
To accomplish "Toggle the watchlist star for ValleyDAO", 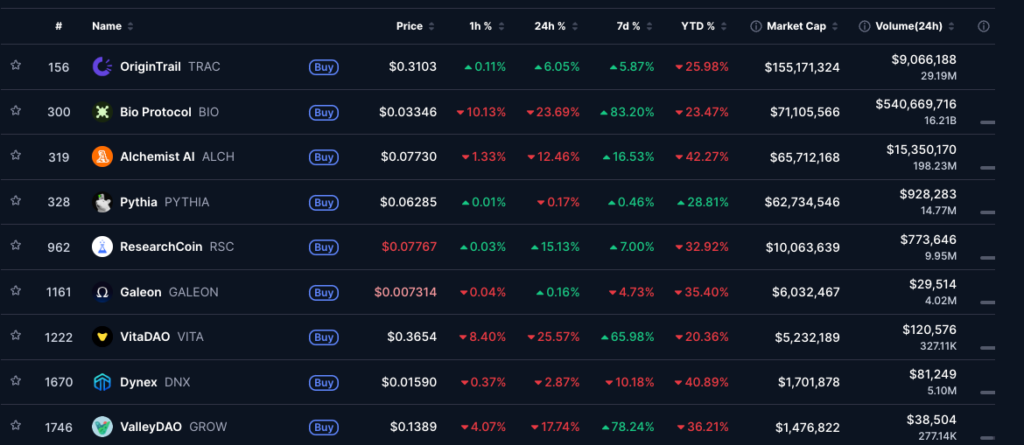I will pos(16,426).
